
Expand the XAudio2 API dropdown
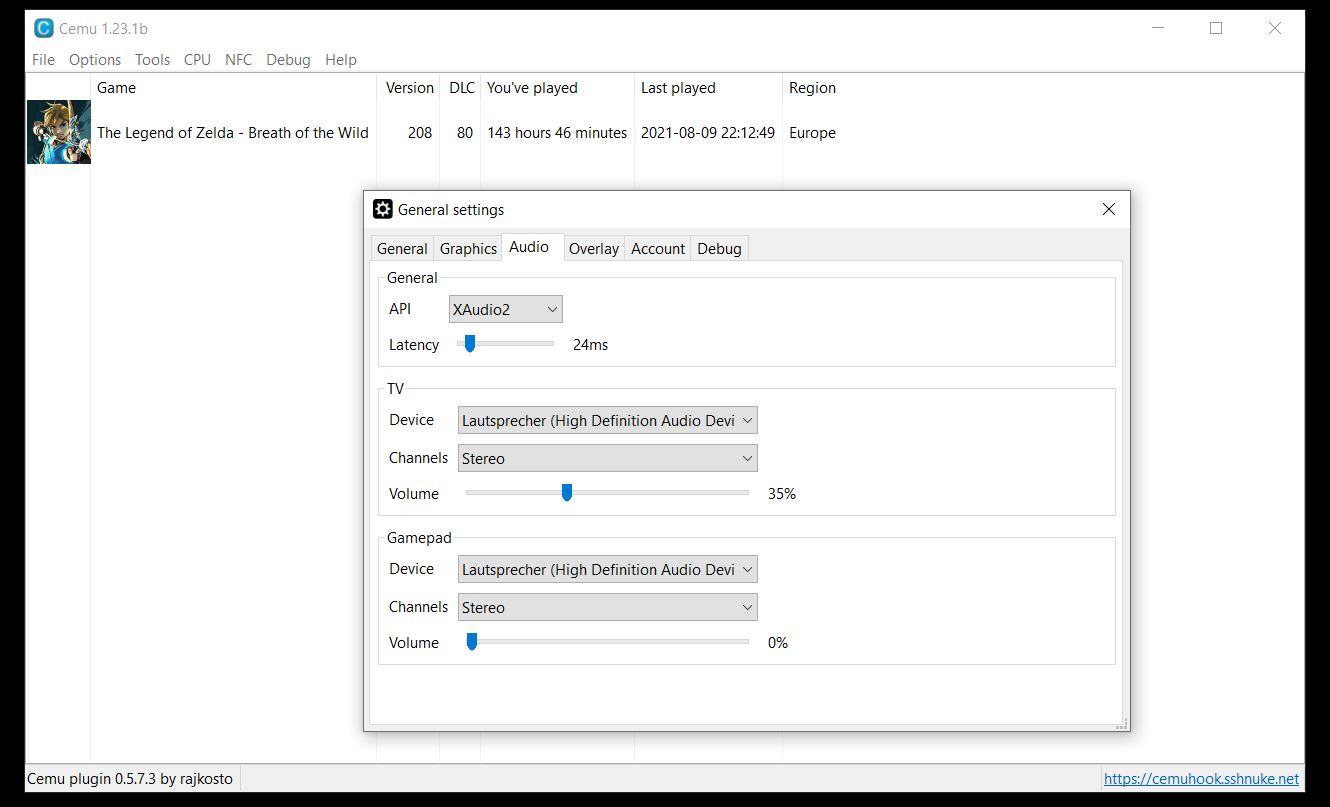pyautogui.click(x=505, y=309)
